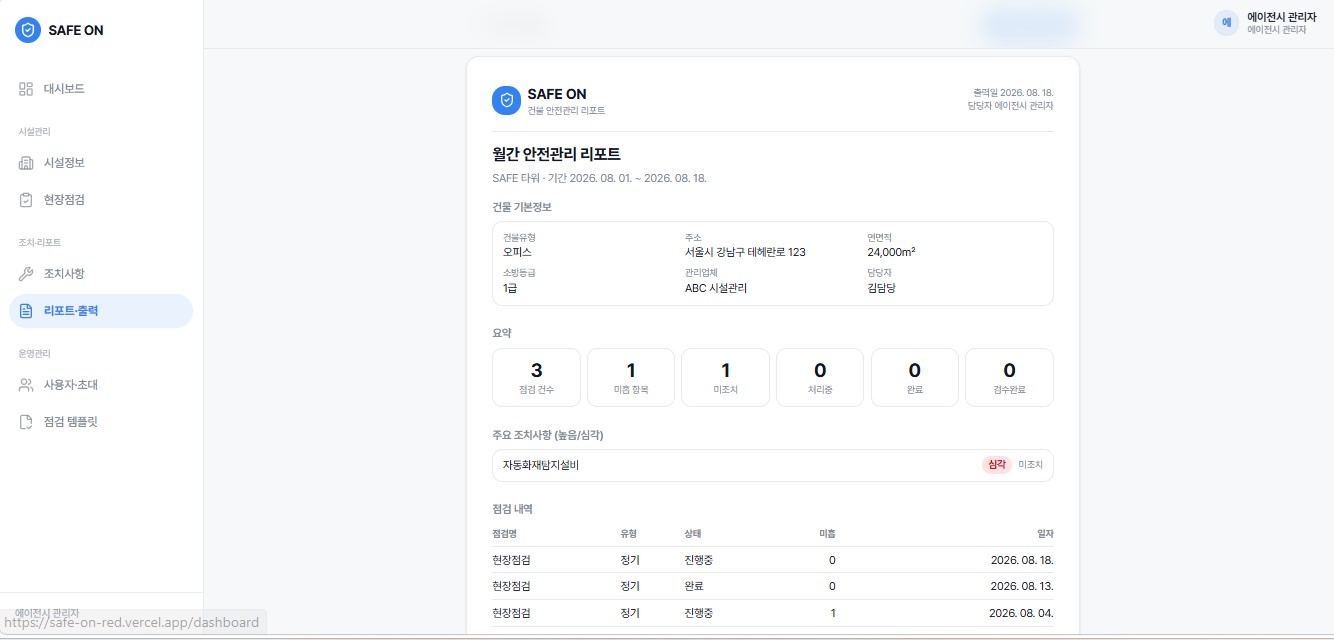Select the 리포트·출력 menu item
Image resolution: width=1334 pixels, height=640 pixels.
(x=101, y=311)
